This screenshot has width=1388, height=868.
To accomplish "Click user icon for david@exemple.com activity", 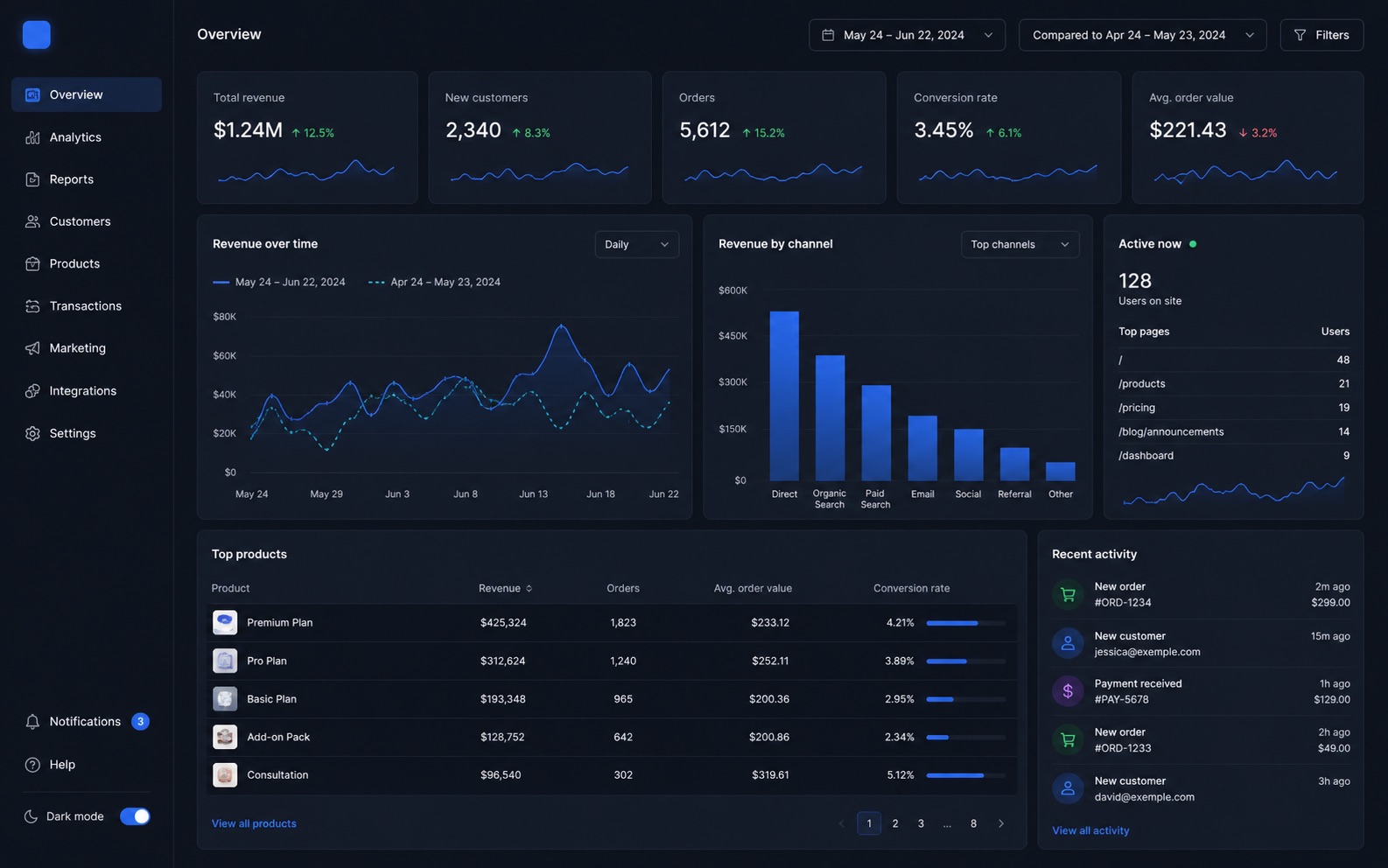I will (1068, 788).
